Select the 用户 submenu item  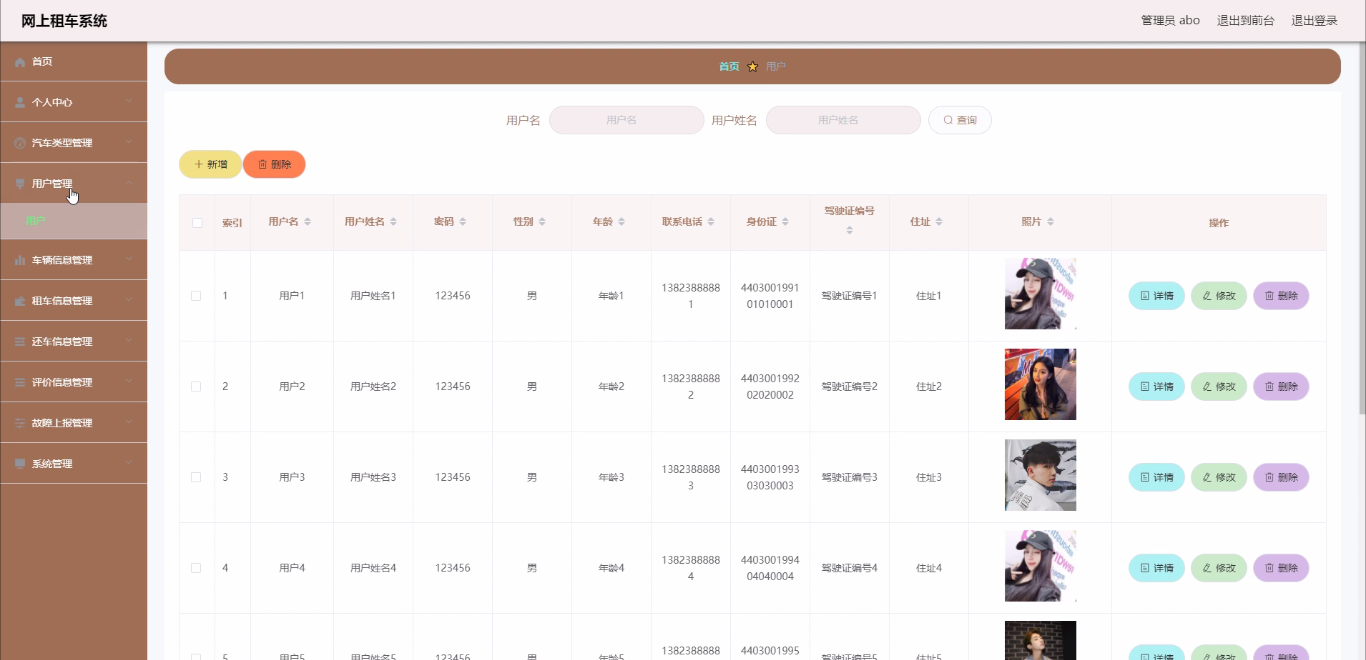tap(73, 221)
